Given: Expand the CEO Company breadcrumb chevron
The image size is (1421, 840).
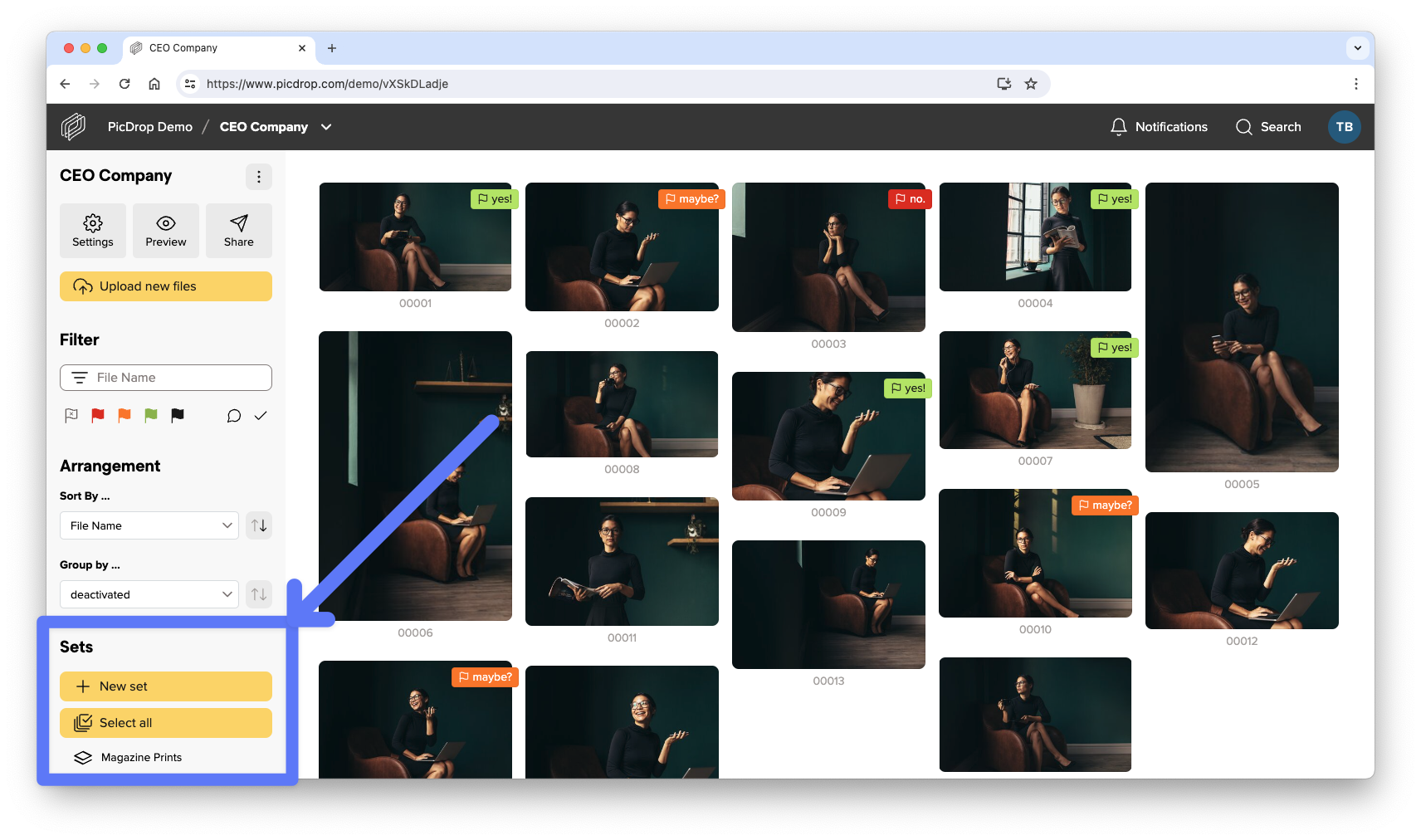Looking at the screenshot, I should click(x=326, y=127).
